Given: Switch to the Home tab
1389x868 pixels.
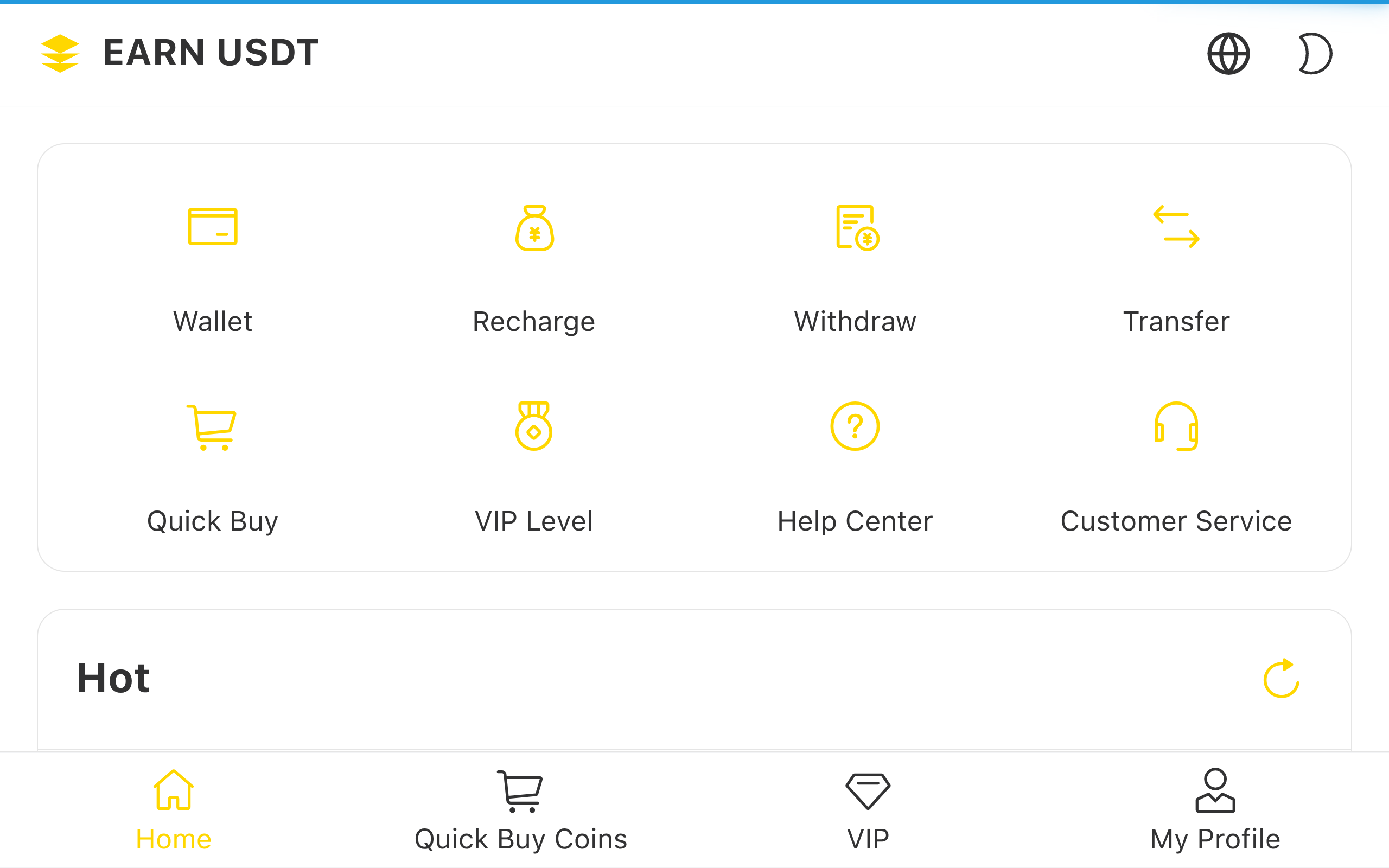Looking at the screenshot, I should [x=173, y=810].
